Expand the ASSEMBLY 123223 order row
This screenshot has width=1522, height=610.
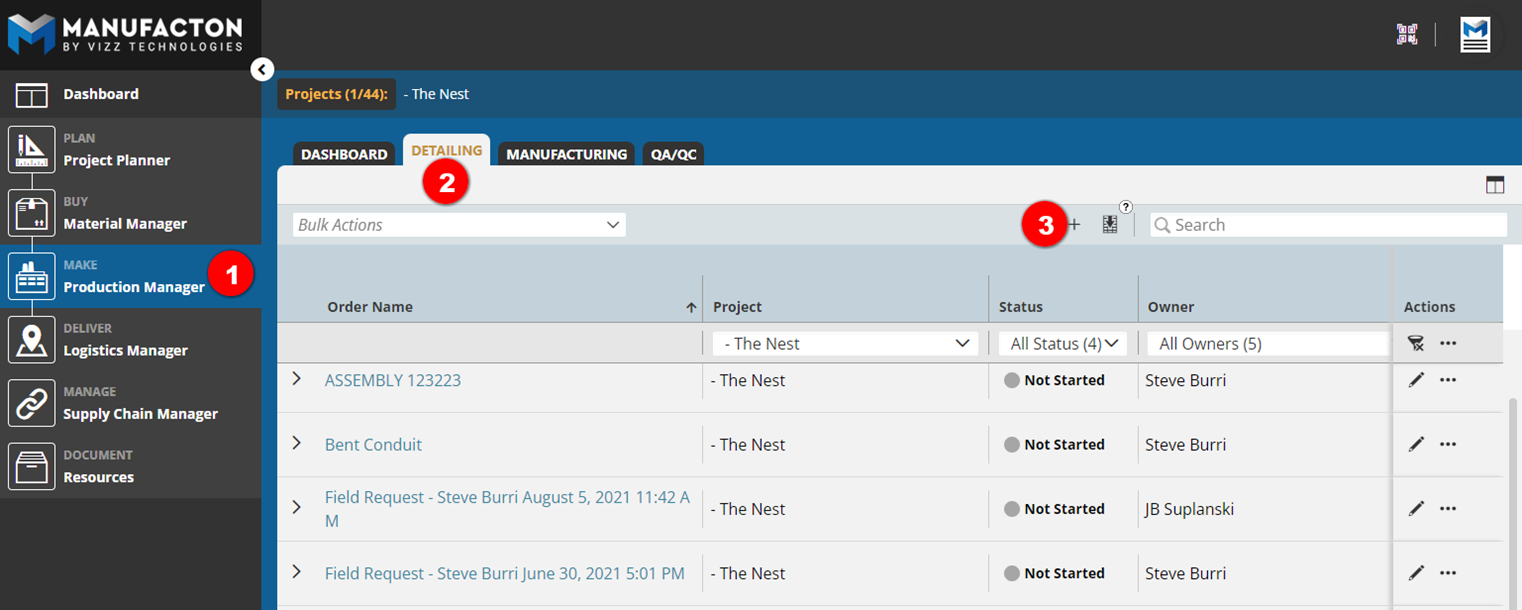(x=296, y=379)
